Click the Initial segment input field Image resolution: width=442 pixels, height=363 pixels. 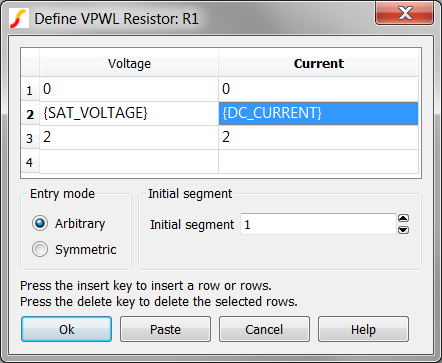coord(318,224)
